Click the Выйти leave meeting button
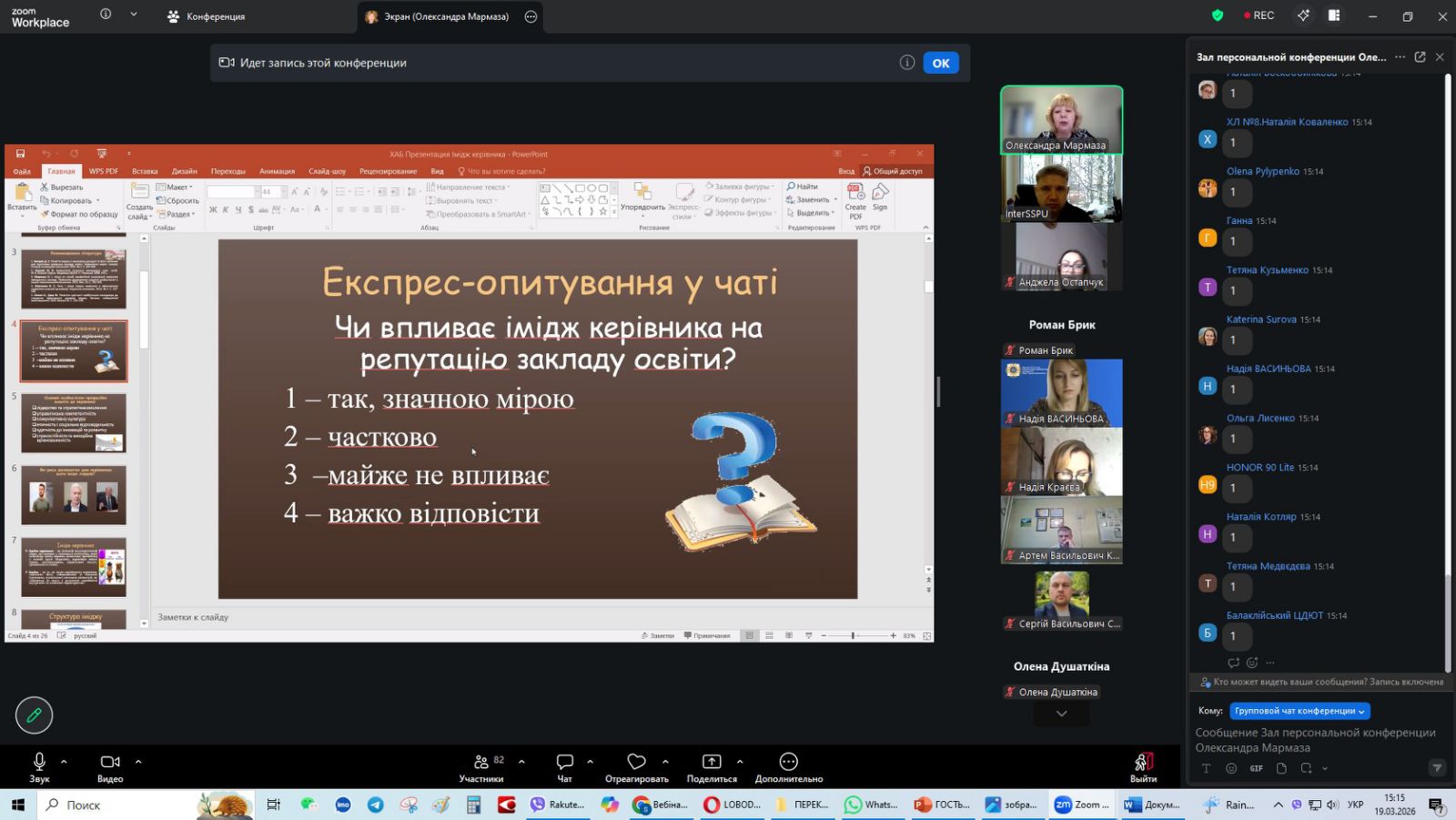The height and width of the screenshot is (820, 1456). (1143, 767)
